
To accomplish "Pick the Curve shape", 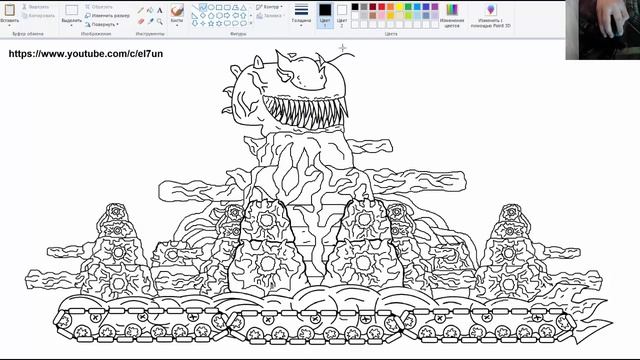I will [x=203, y=7].
